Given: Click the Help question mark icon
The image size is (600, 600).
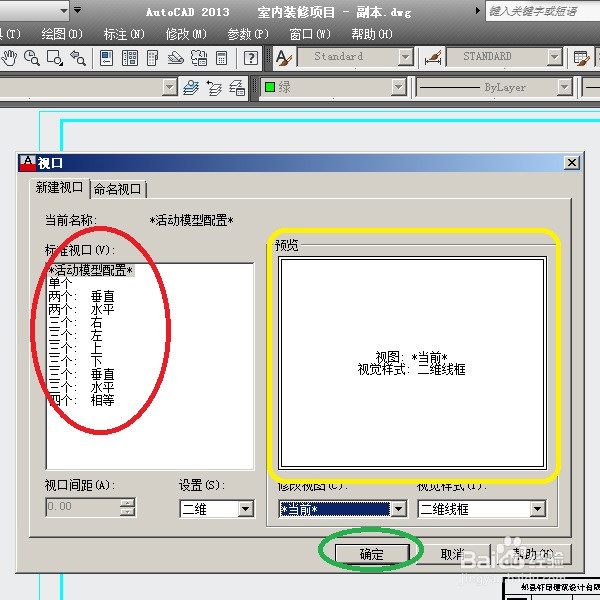Looking at the screenshot, I should (251, 58).
